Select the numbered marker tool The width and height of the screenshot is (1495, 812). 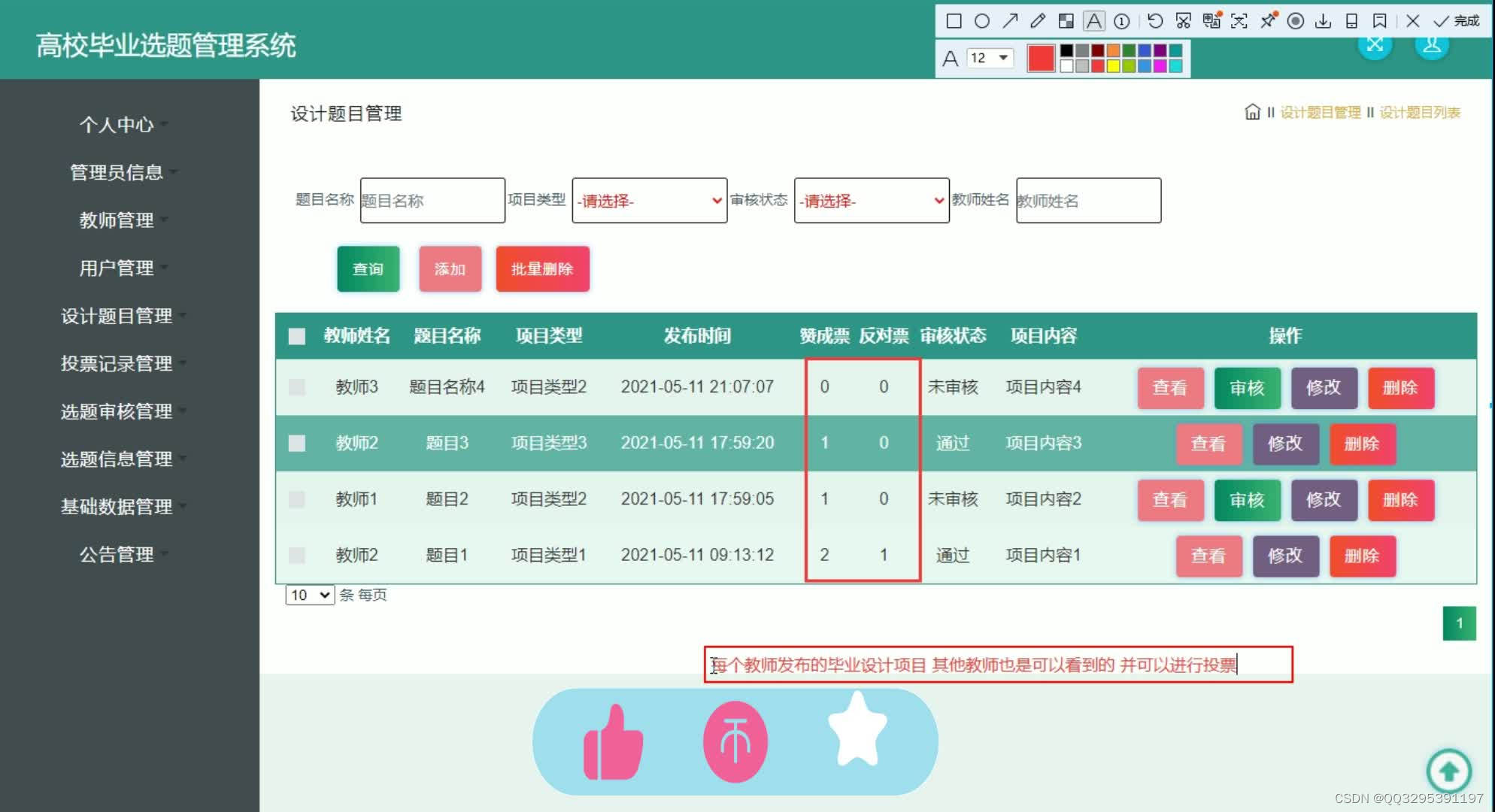1121,21
